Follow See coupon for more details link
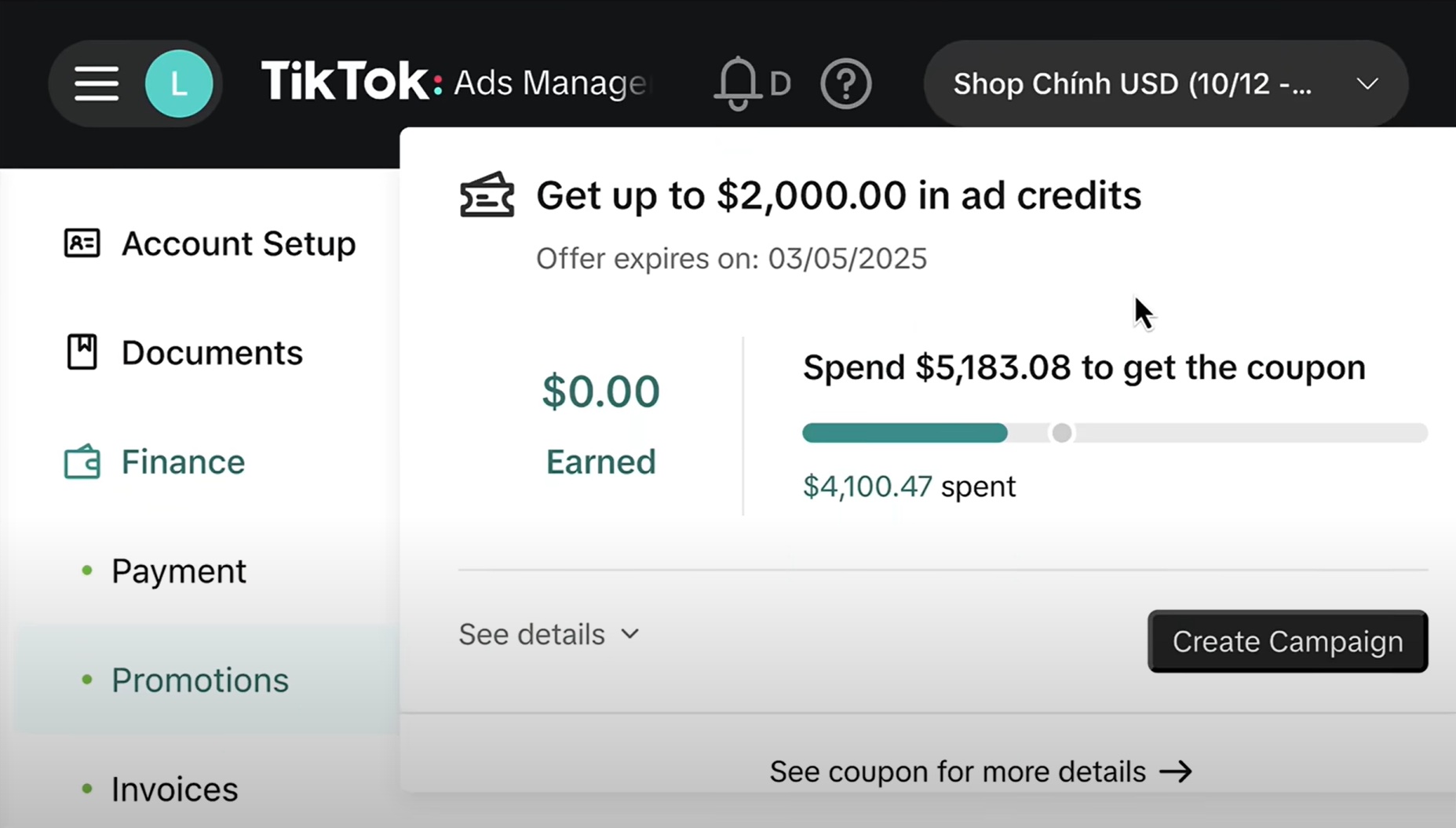Image resolution: width=1456 pixels, height=828 pixels. 980,771
